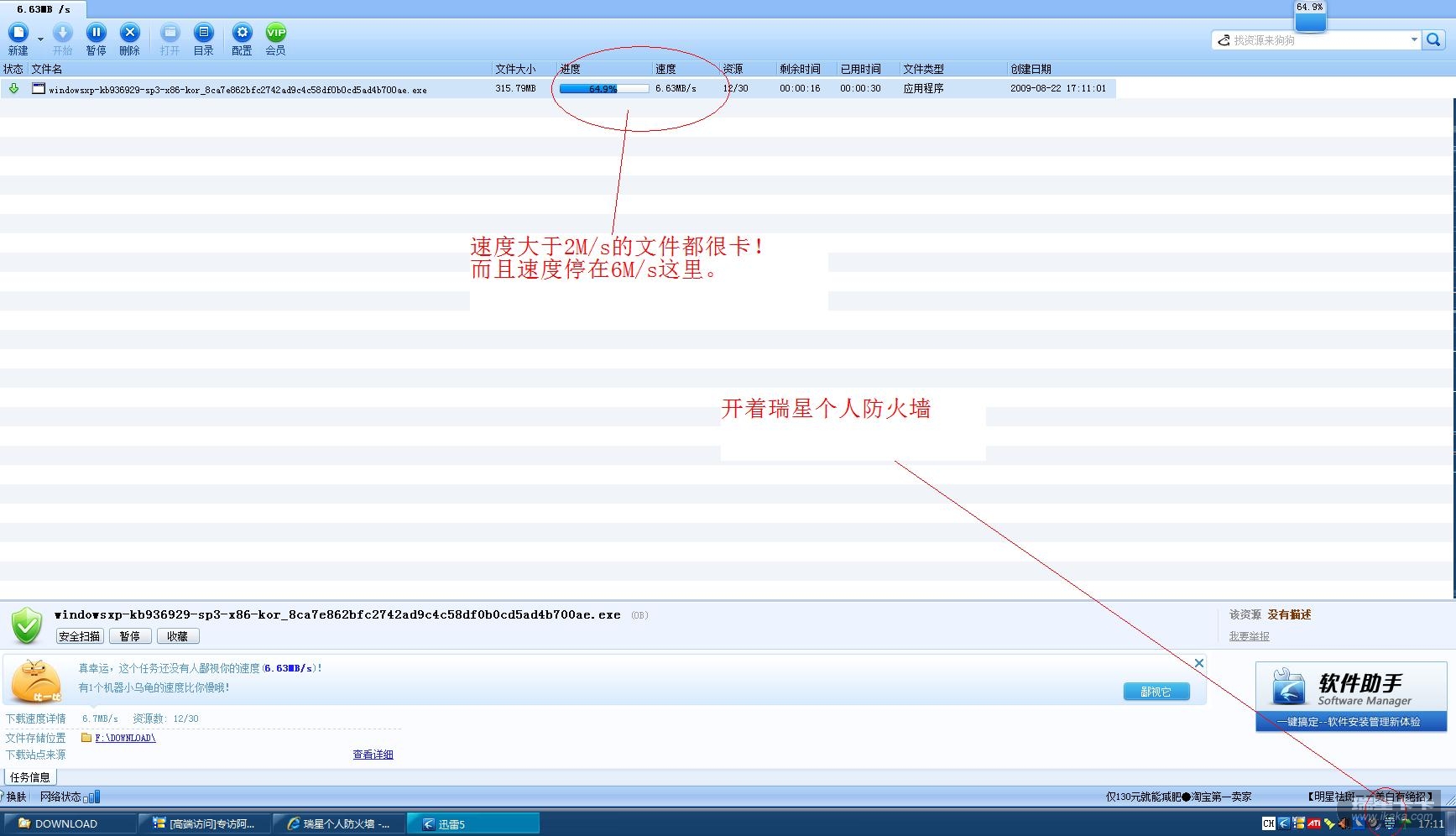This screenshot has height=836, width=1456.
Task: Switch to the [高端访问]专访阿 taskbar window
Action: pyautogui.click(x=205, y=823)
